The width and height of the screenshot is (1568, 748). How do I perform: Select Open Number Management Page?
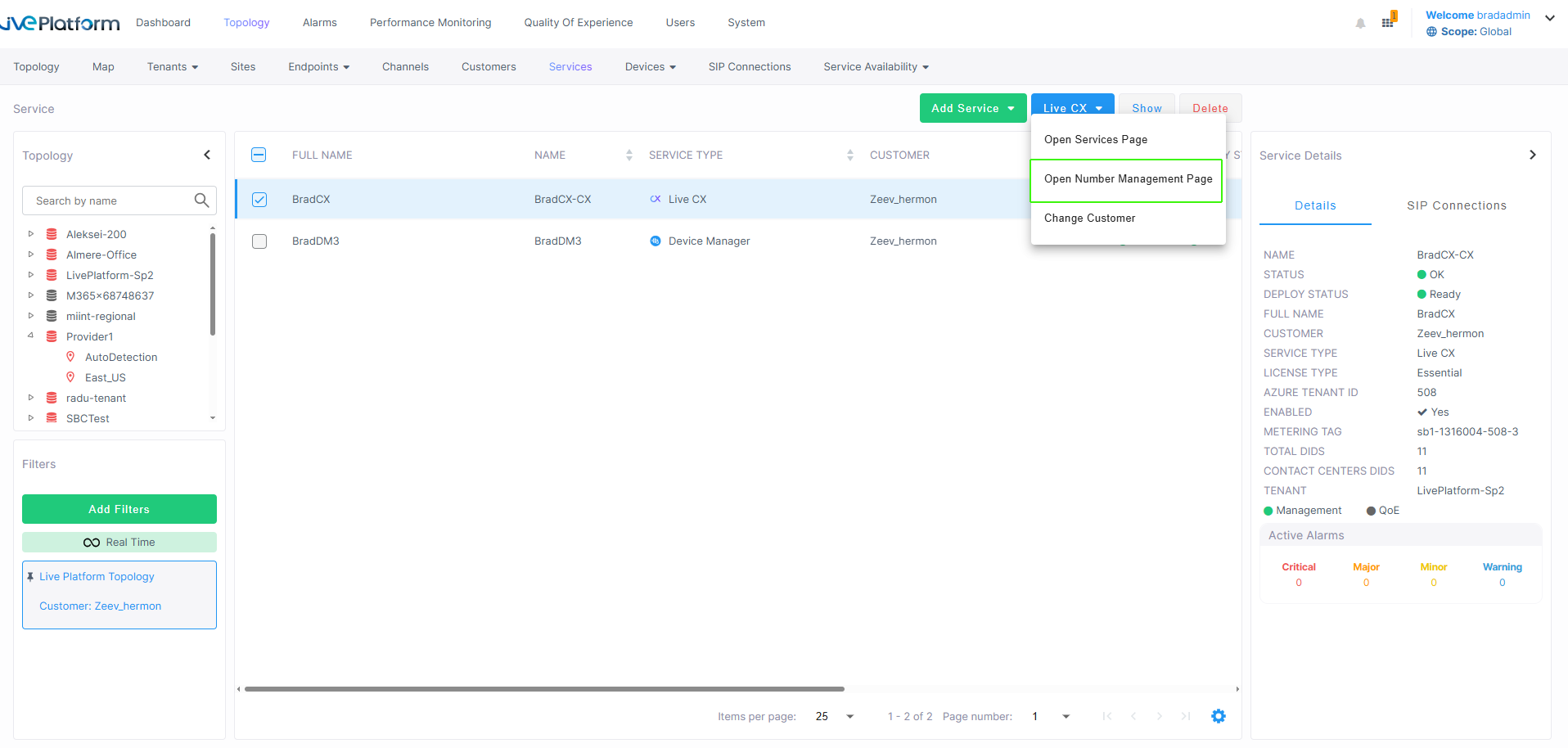[x=1128, y=179]
